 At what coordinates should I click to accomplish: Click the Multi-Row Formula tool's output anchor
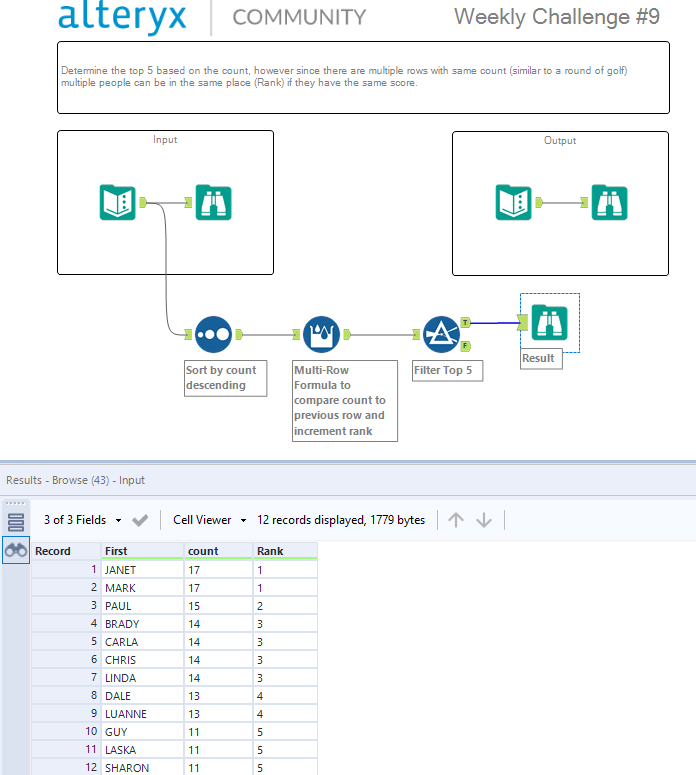pyautogui.click(x=347, y=335)
